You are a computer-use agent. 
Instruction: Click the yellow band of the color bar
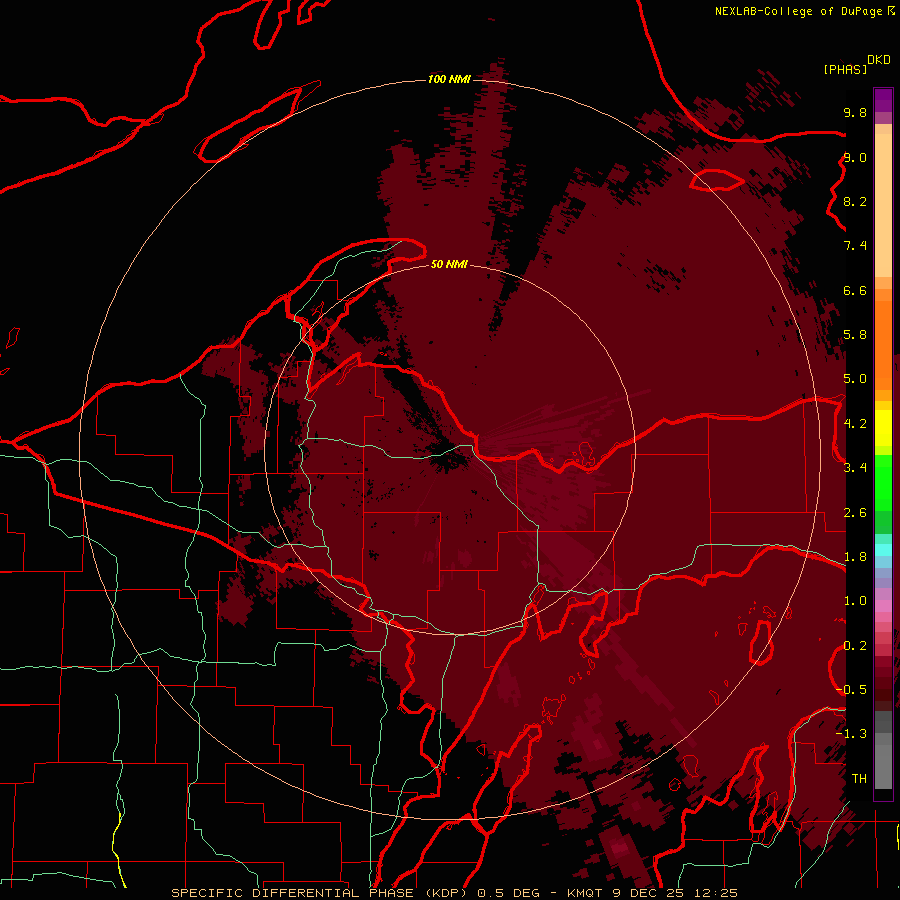(x=883, y=428)
